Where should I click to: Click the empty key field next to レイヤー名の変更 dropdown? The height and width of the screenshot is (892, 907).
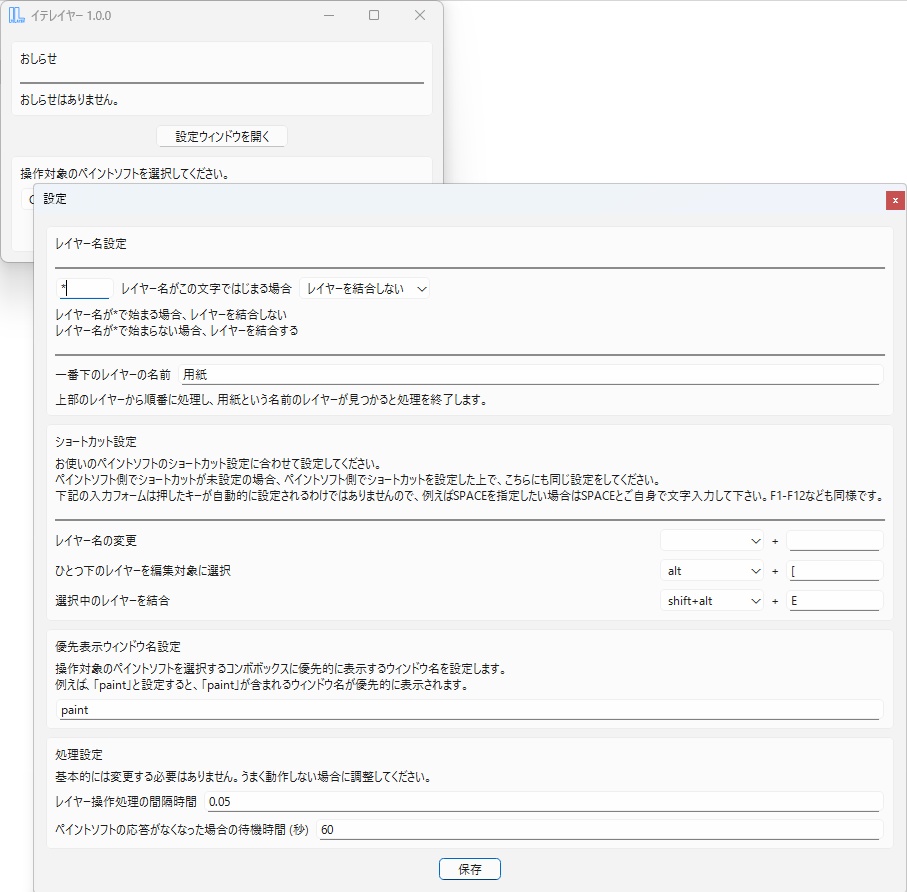click(835, 540)
